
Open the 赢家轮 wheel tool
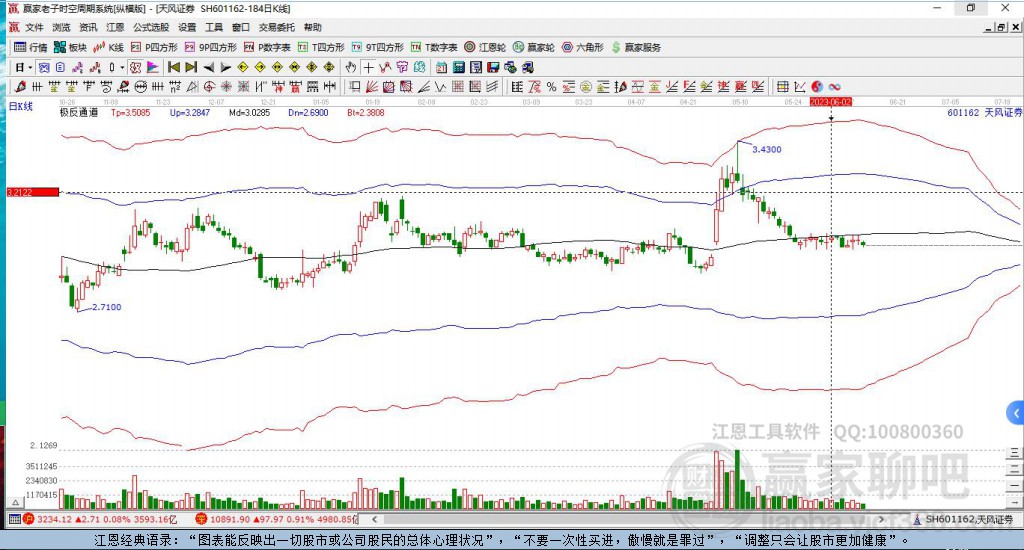(534, 47)
